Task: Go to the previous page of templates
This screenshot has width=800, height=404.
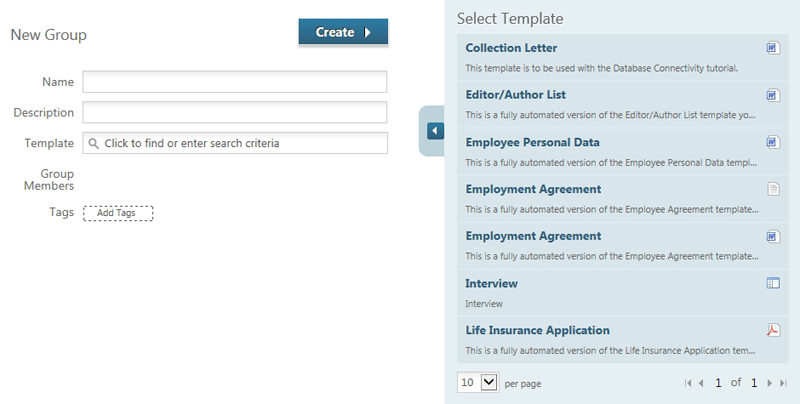Action: pos(701,383)
